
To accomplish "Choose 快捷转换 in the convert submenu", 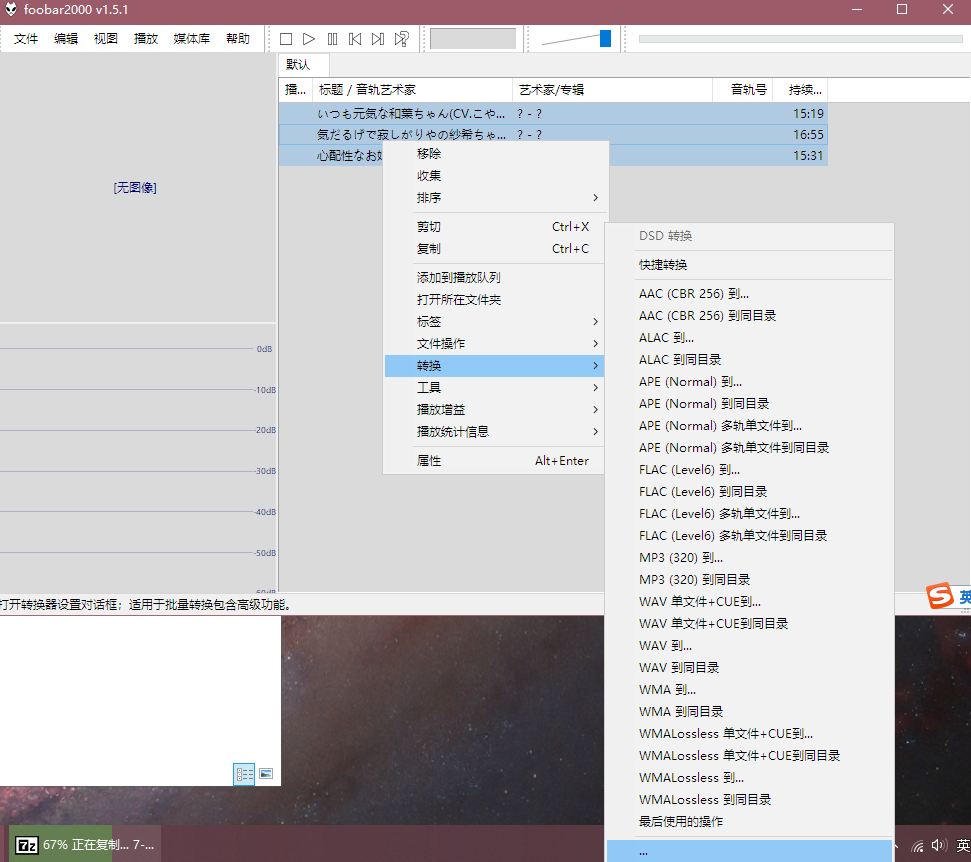I will click(749, 265).
